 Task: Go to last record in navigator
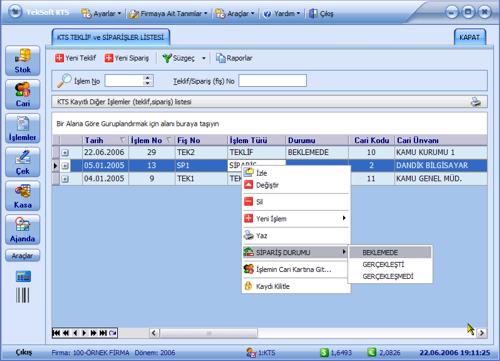point(103,333)
